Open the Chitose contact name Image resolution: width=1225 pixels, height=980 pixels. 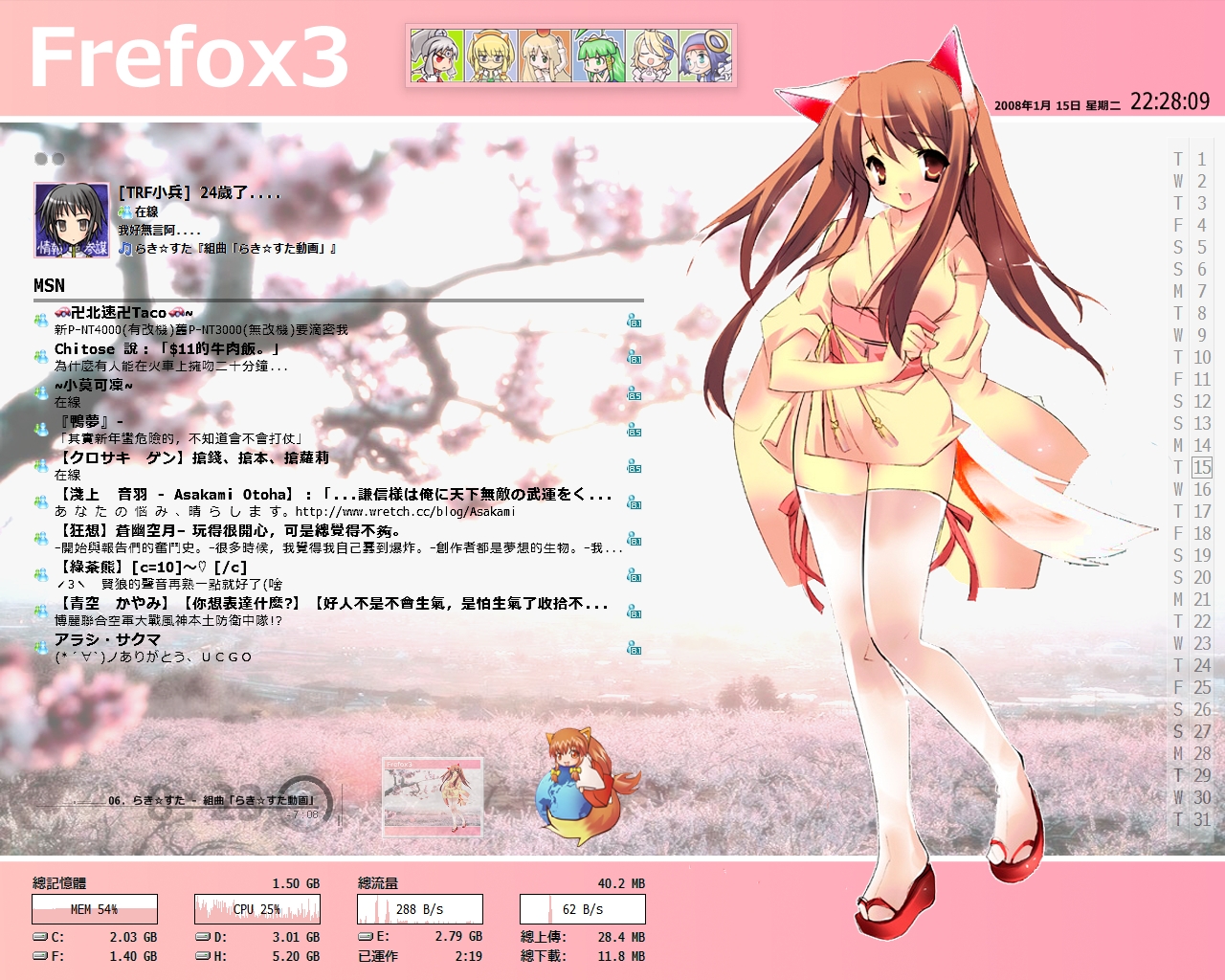pos(167,349)
